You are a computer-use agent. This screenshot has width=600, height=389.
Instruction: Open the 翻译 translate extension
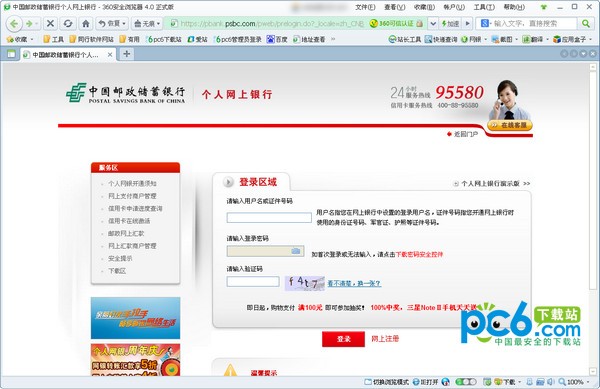[535, 39]
